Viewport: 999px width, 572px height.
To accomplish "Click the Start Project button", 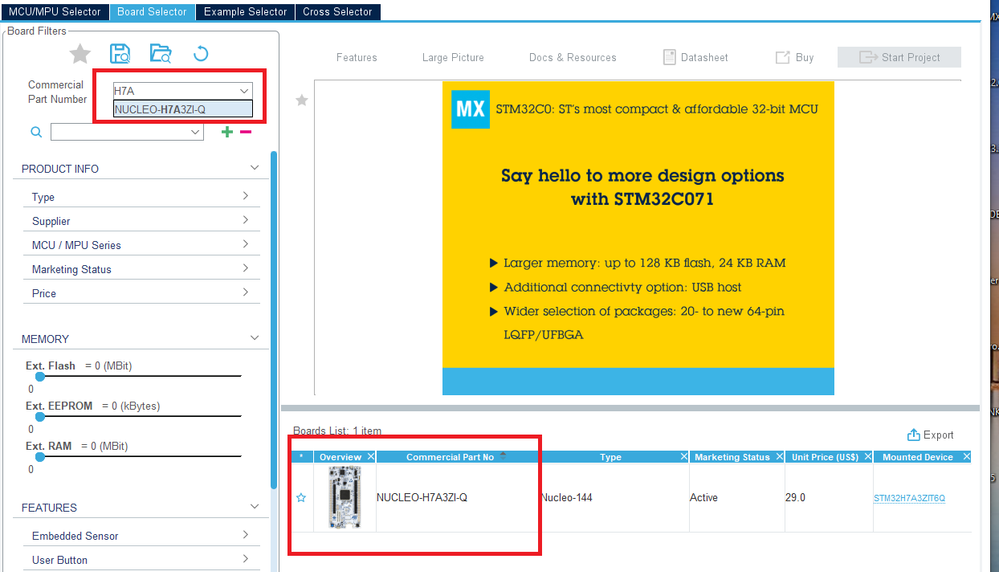I will [899, 57].
